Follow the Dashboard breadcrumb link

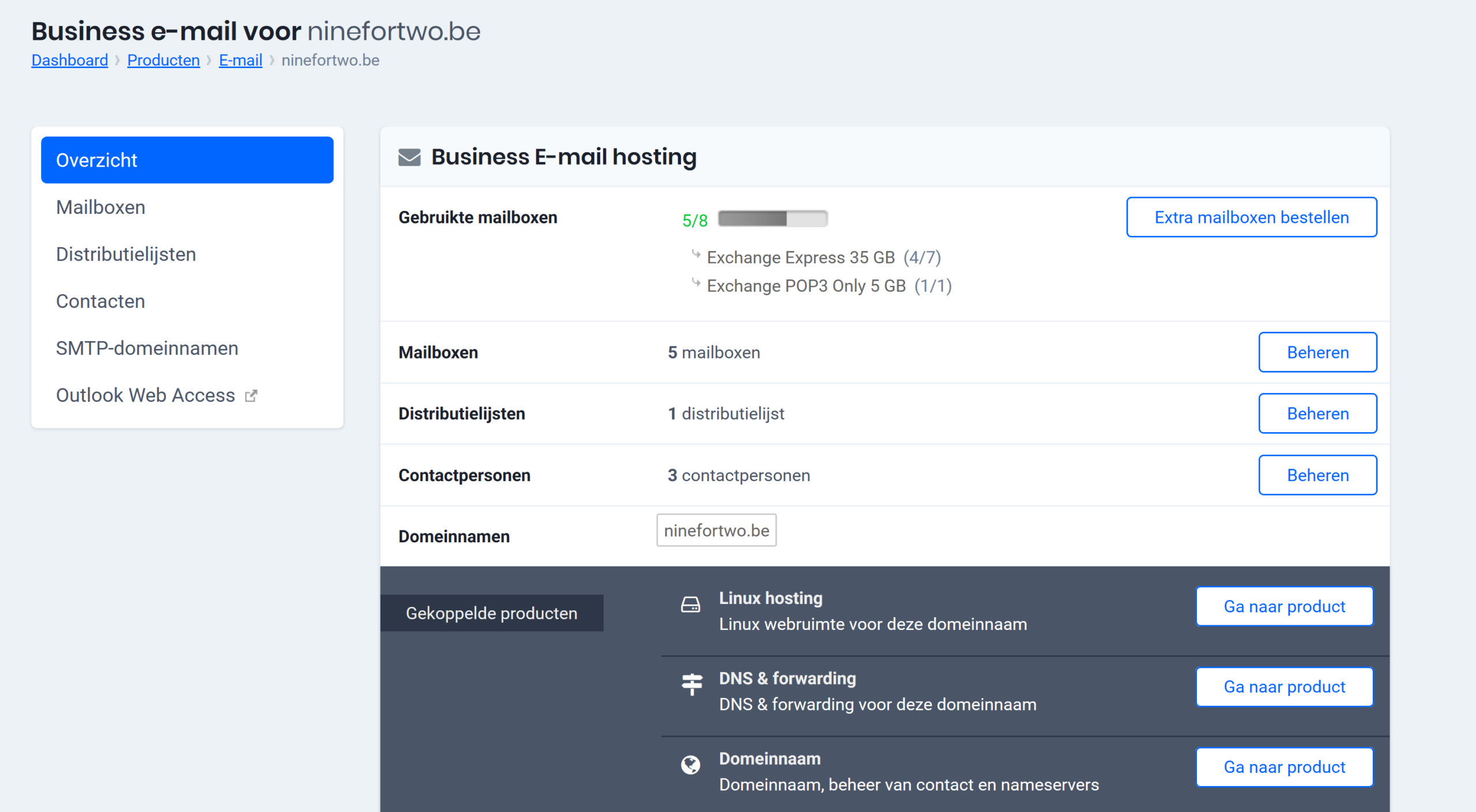(x=70, y=60)
